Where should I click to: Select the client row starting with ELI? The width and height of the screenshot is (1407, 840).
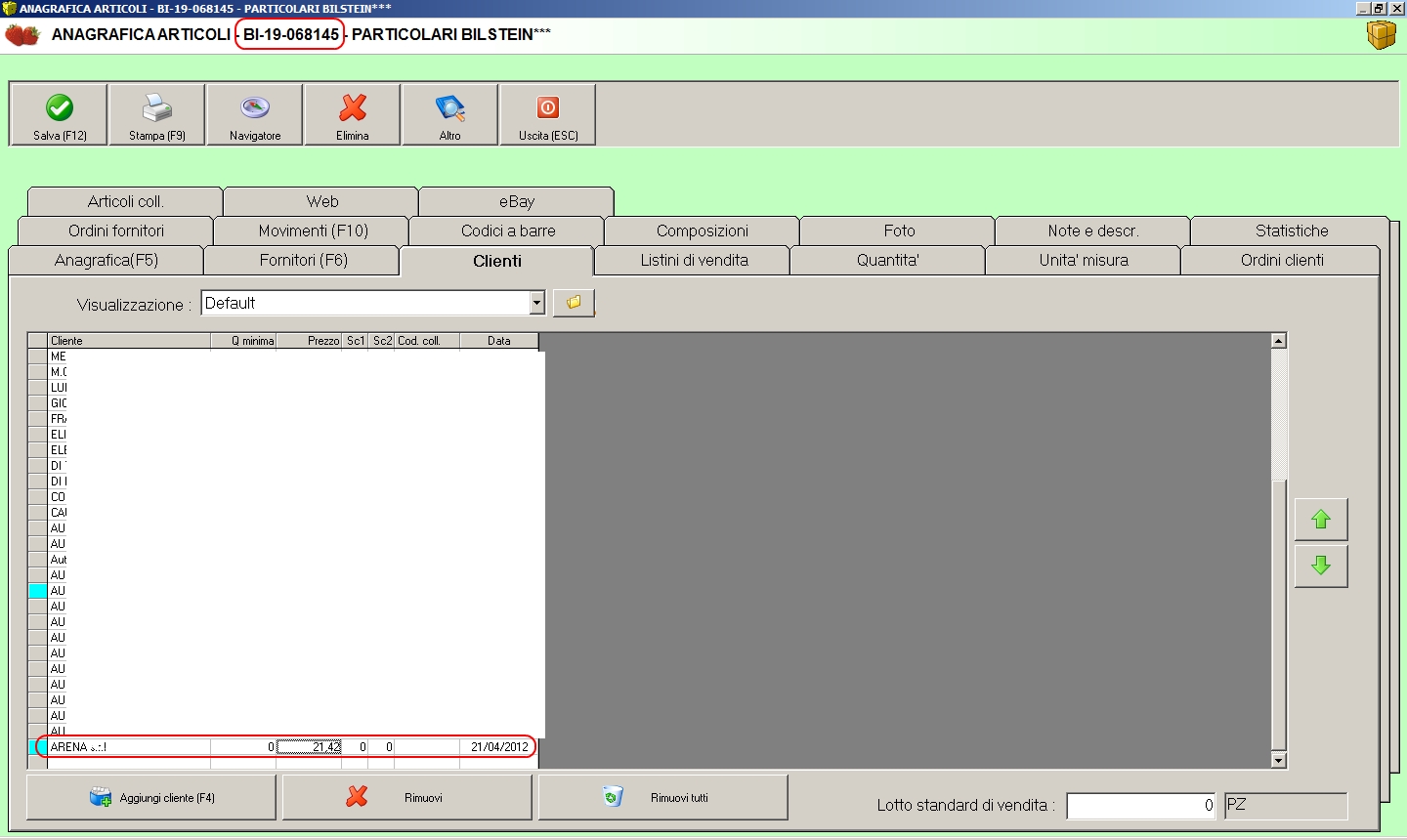click(x=59, y=435)
